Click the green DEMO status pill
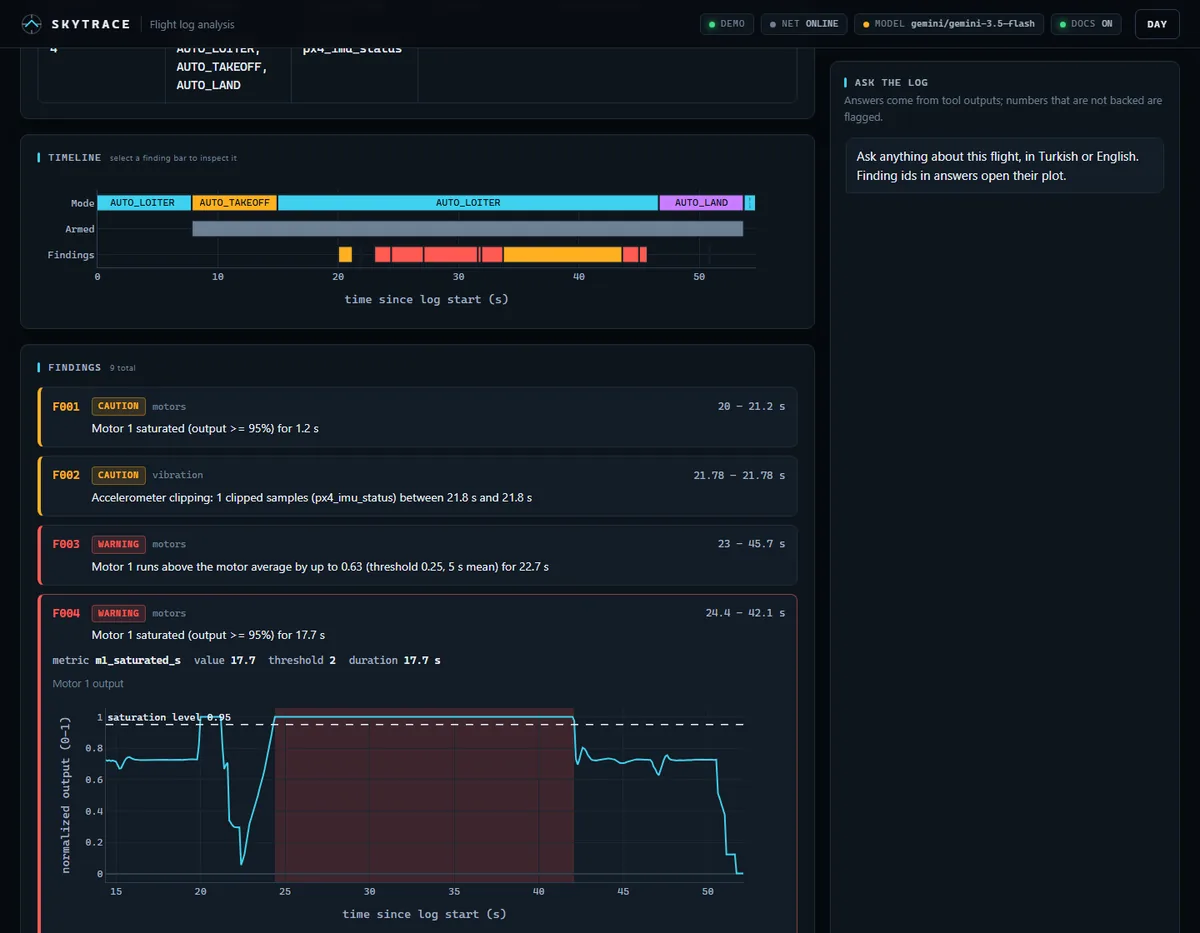Screen dimensions: 1200x933 coord(727,24)
